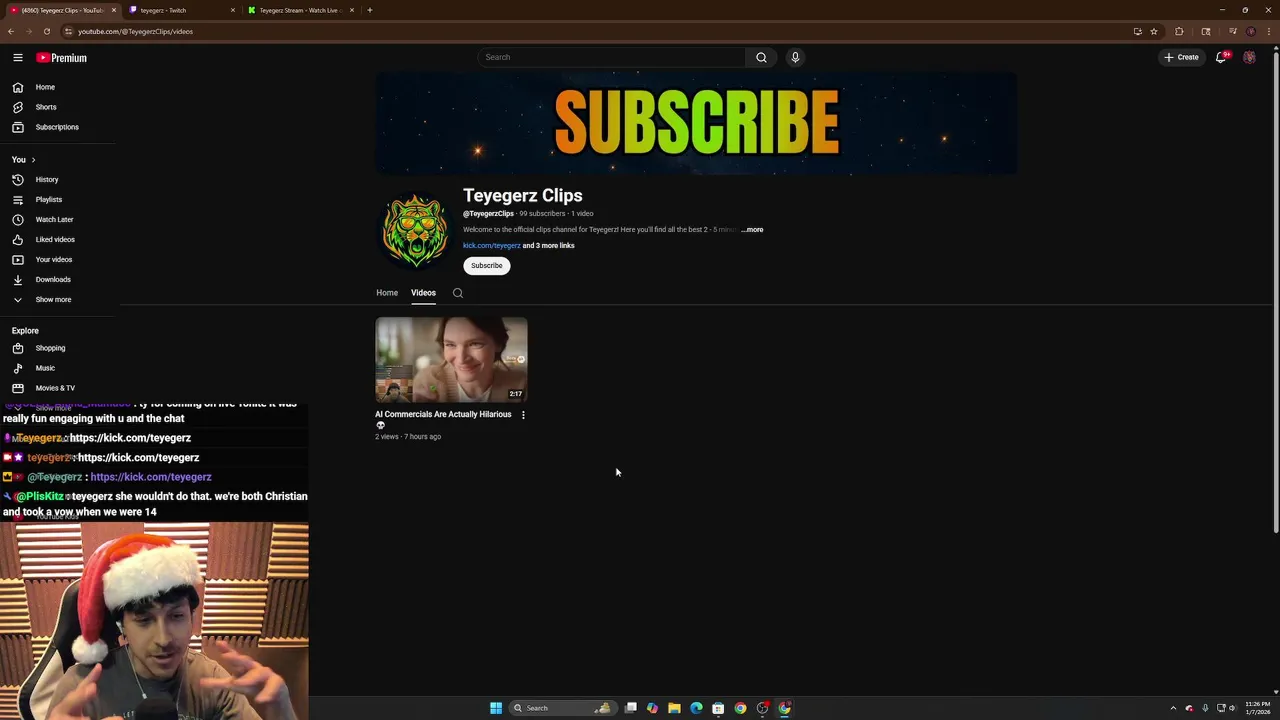Install app icon in the address bar

[1137, 31]
